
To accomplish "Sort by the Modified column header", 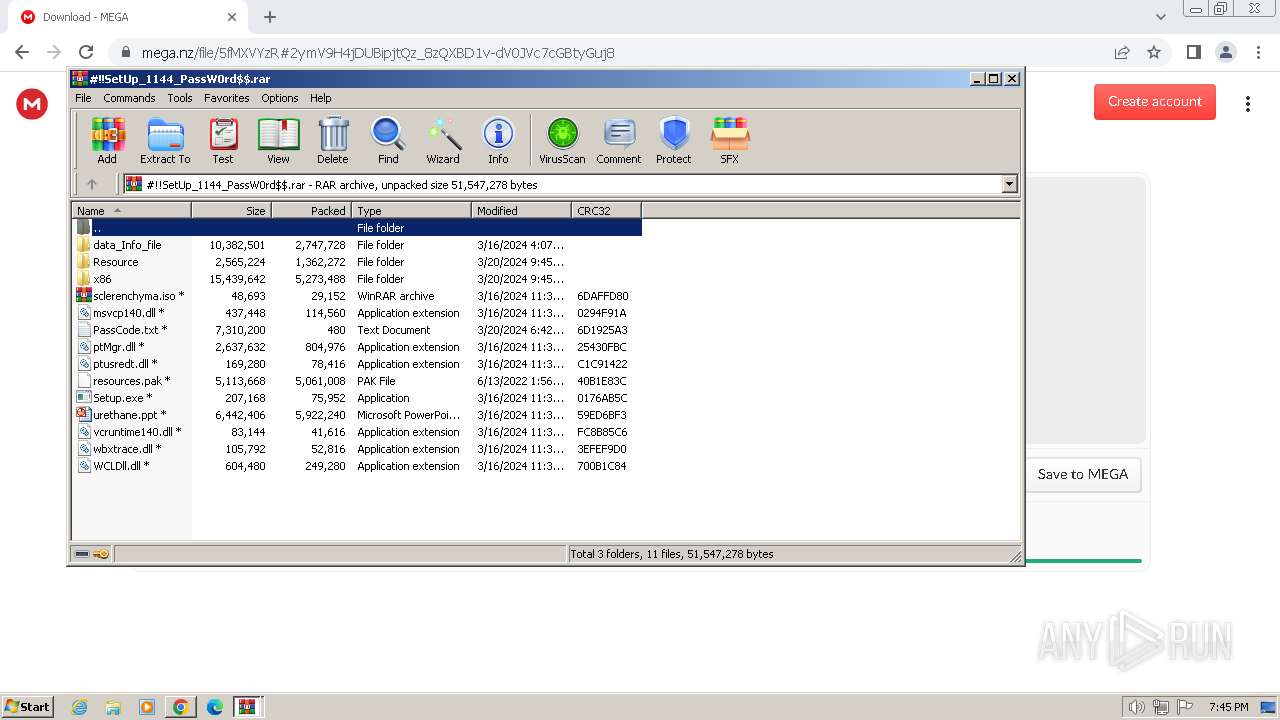I will tap(521, 210).
